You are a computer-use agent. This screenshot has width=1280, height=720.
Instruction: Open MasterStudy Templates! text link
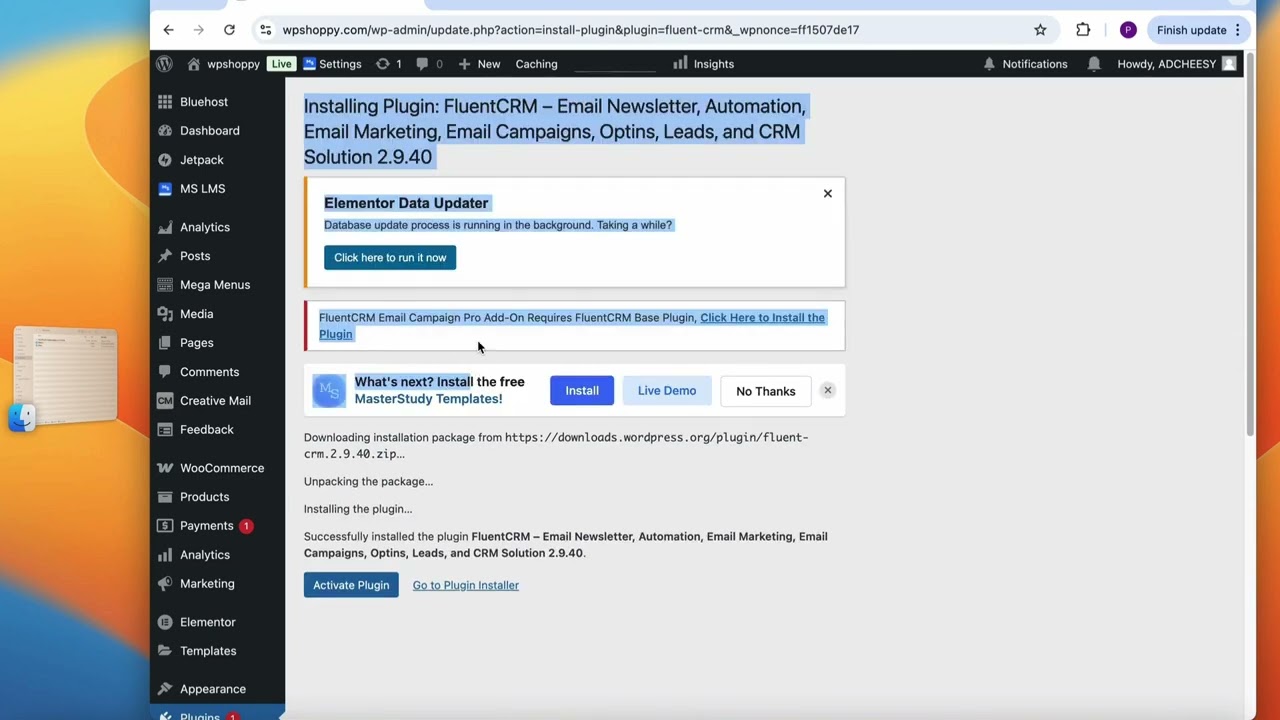click(x=428, y=399)
